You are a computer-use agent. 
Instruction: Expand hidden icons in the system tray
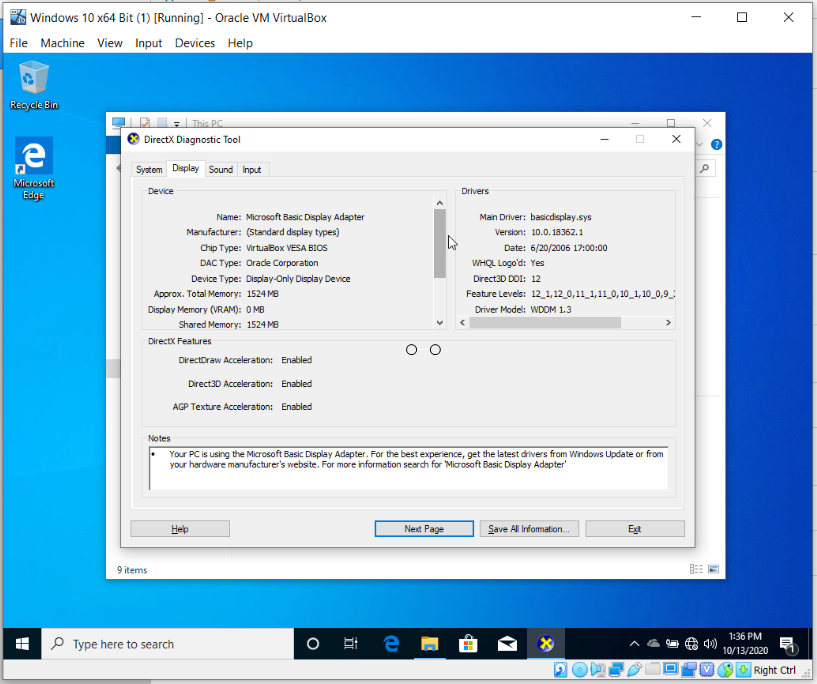[x=634, y=643]
